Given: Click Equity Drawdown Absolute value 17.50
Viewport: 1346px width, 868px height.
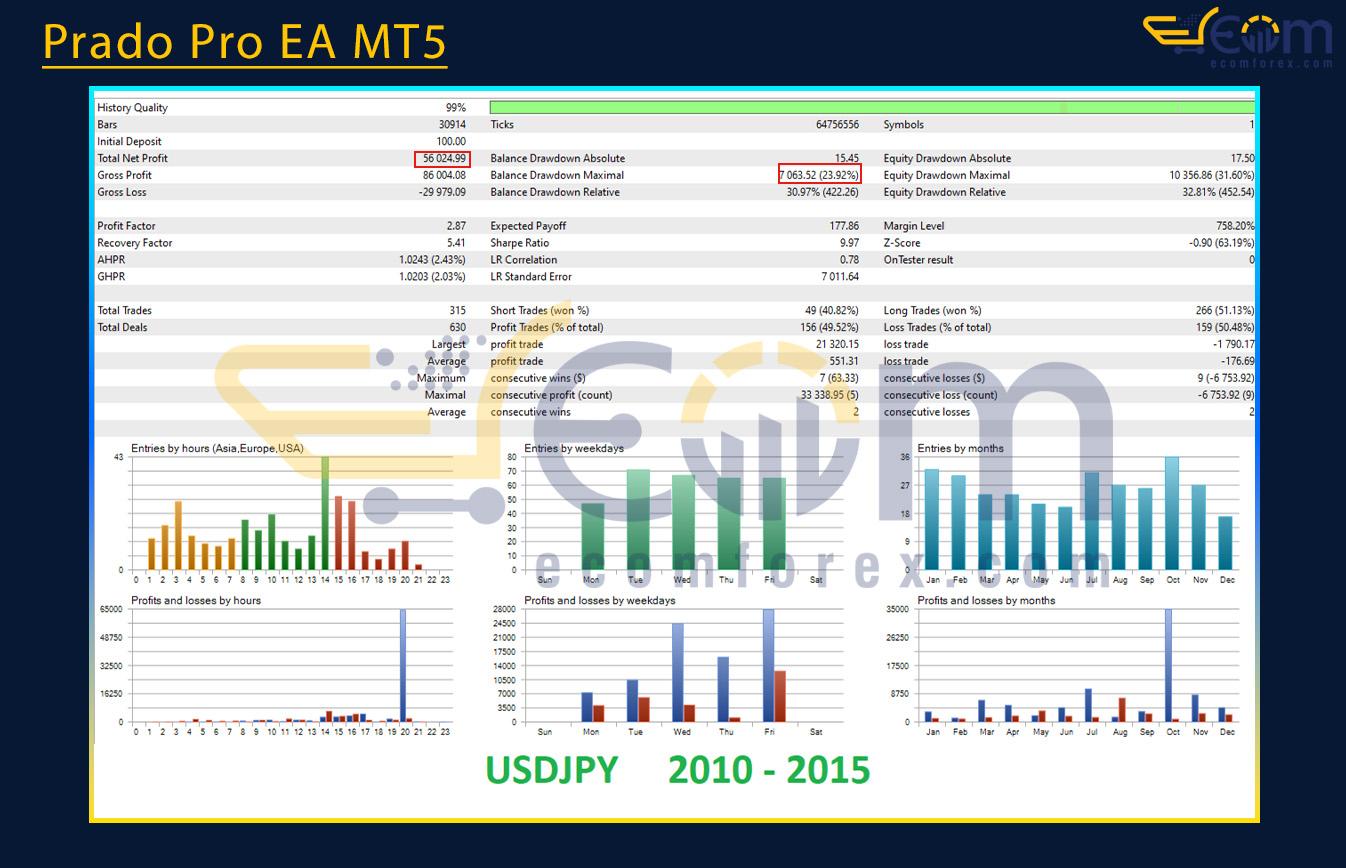Looking at the screenshot, I should (1243, 158).
